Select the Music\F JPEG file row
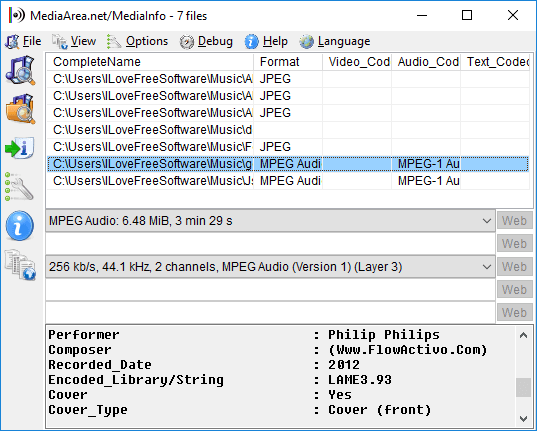 288,147
